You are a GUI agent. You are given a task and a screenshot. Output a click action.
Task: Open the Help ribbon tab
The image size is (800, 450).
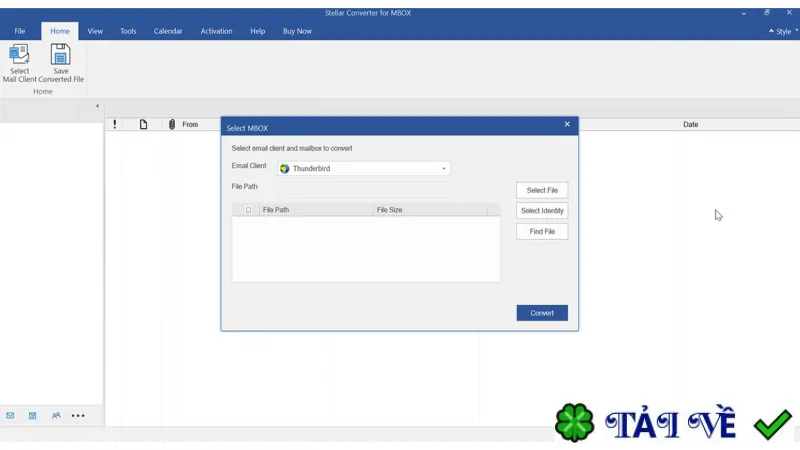(x=258, y=31)
